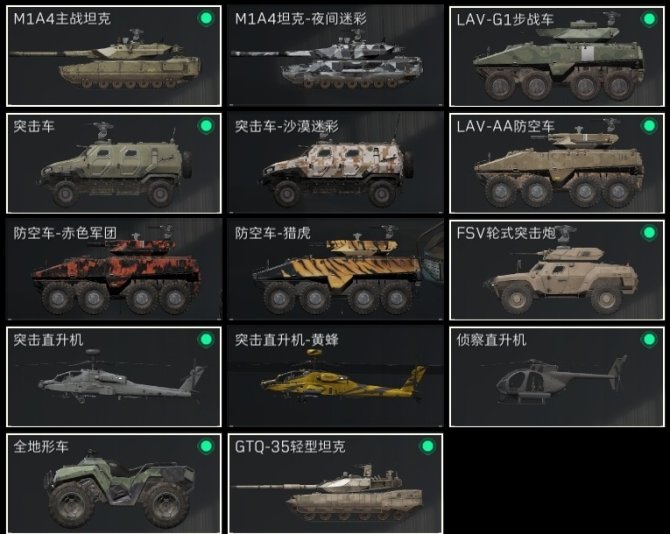The height and width of the screenshot is (534, 670).
Task: Open the LAV-G1步战车 card
Action: (557, 56)
